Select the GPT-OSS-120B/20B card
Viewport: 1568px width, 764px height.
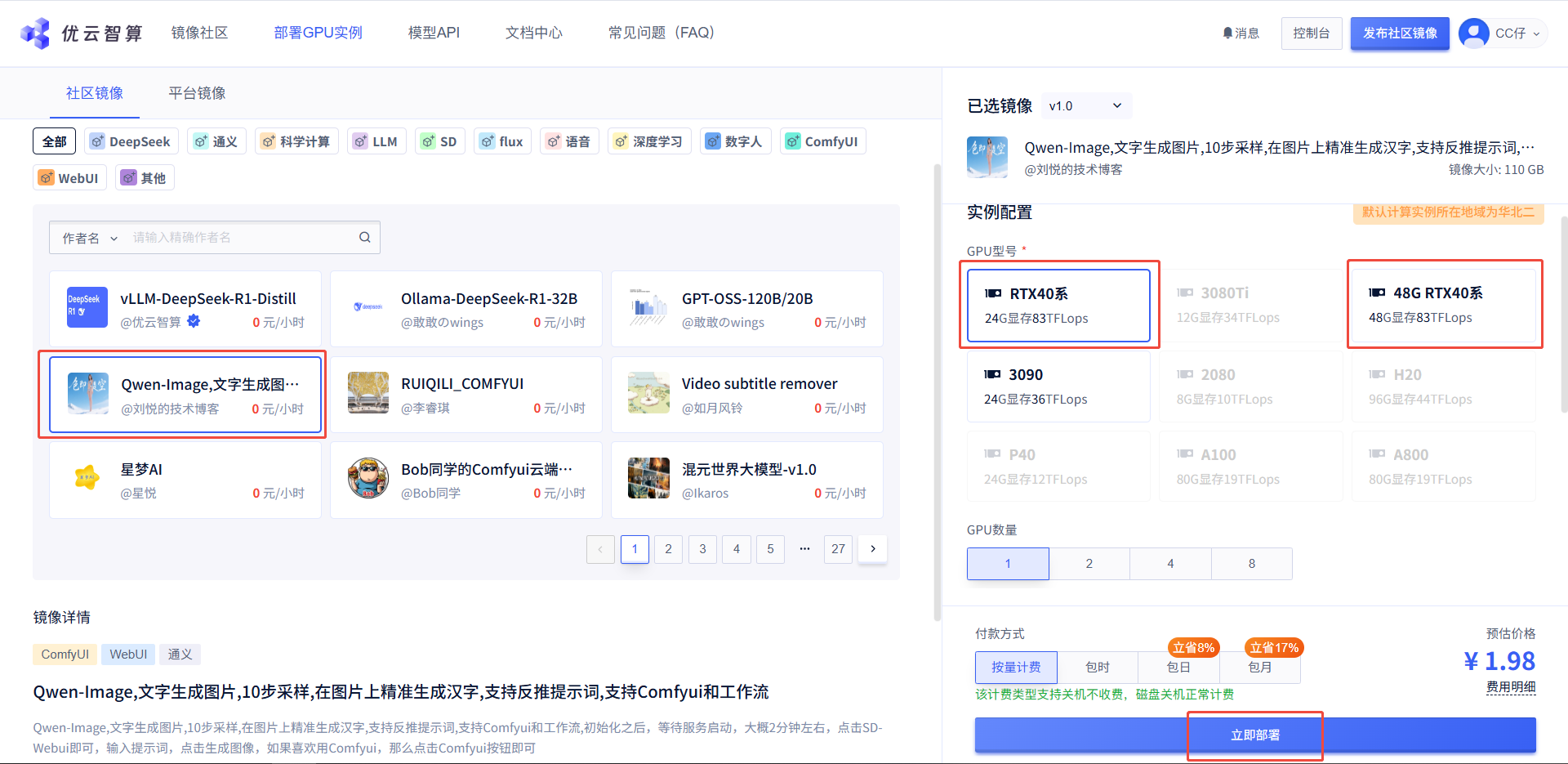747,309
